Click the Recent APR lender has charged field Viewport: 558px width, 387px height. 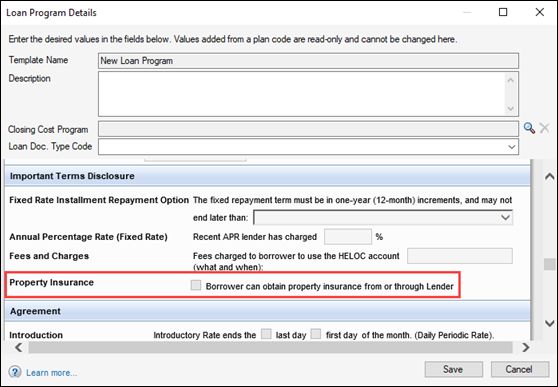[x=348, y=237]
